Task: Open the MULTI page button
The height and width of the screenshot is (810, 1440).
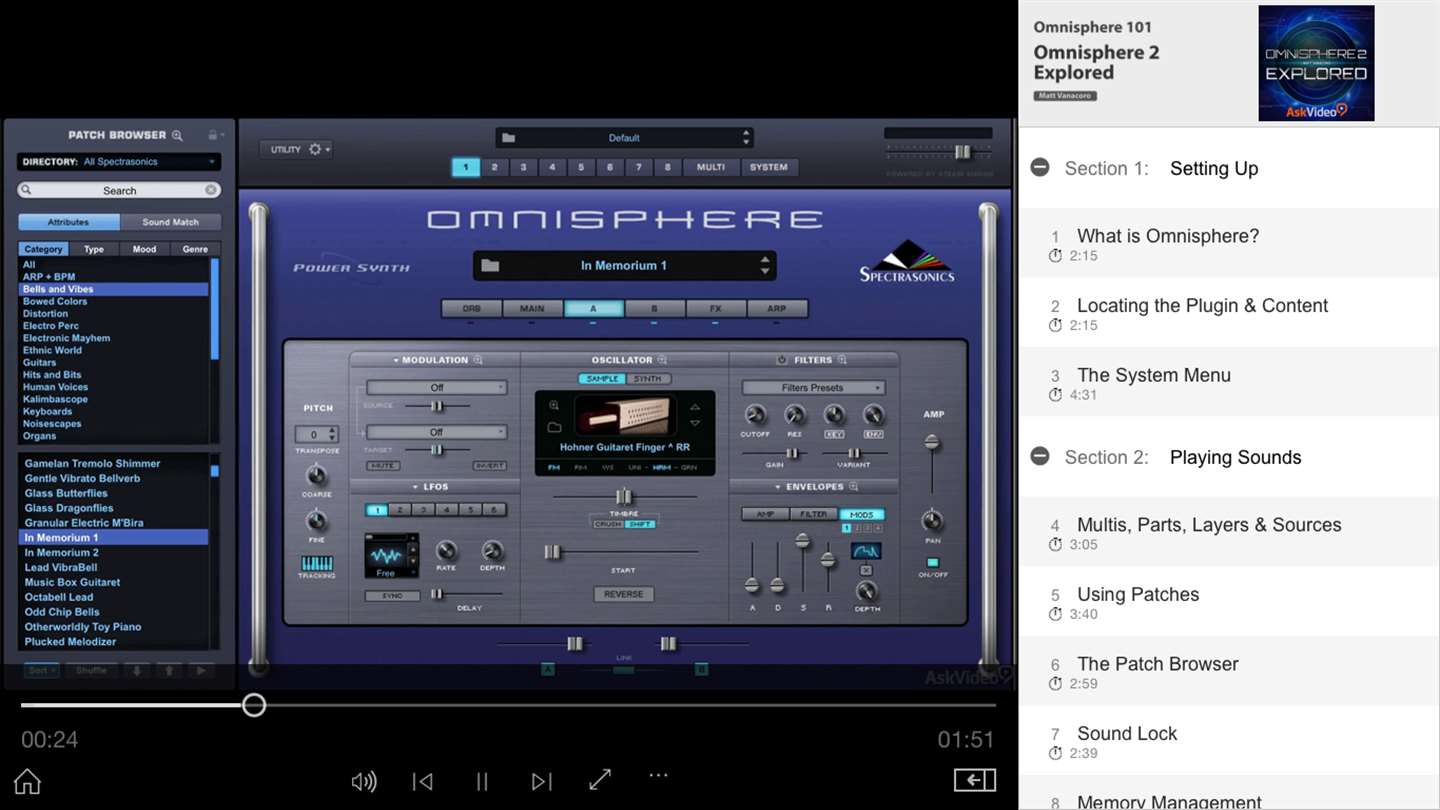Action: [711, 167]
